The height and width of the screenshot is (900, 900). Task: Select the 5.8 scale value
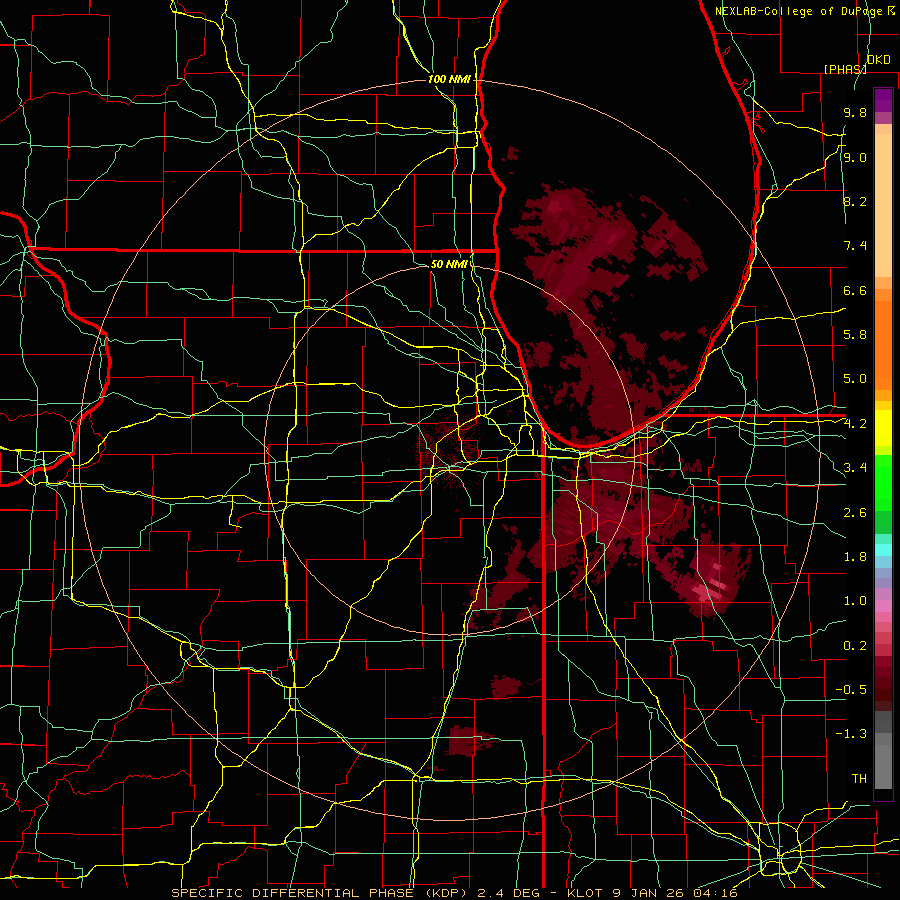coord(855,335)
